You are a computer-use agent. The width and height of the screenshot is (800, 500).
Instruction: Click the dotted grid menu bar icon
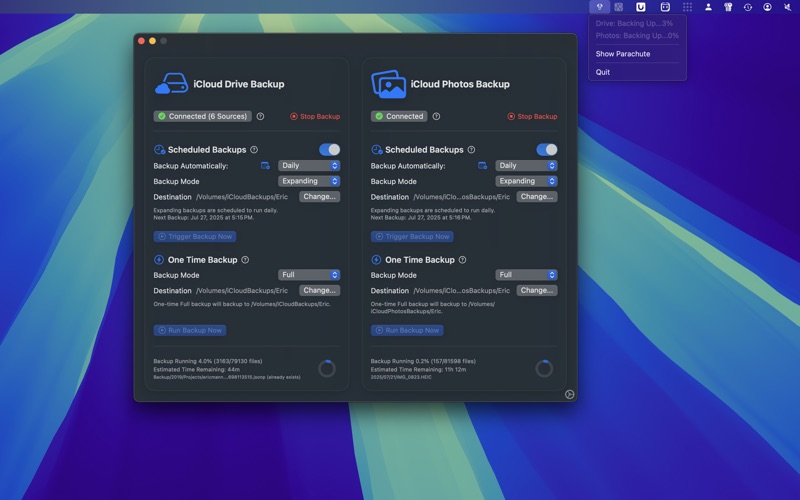click(x=687, y=7)
